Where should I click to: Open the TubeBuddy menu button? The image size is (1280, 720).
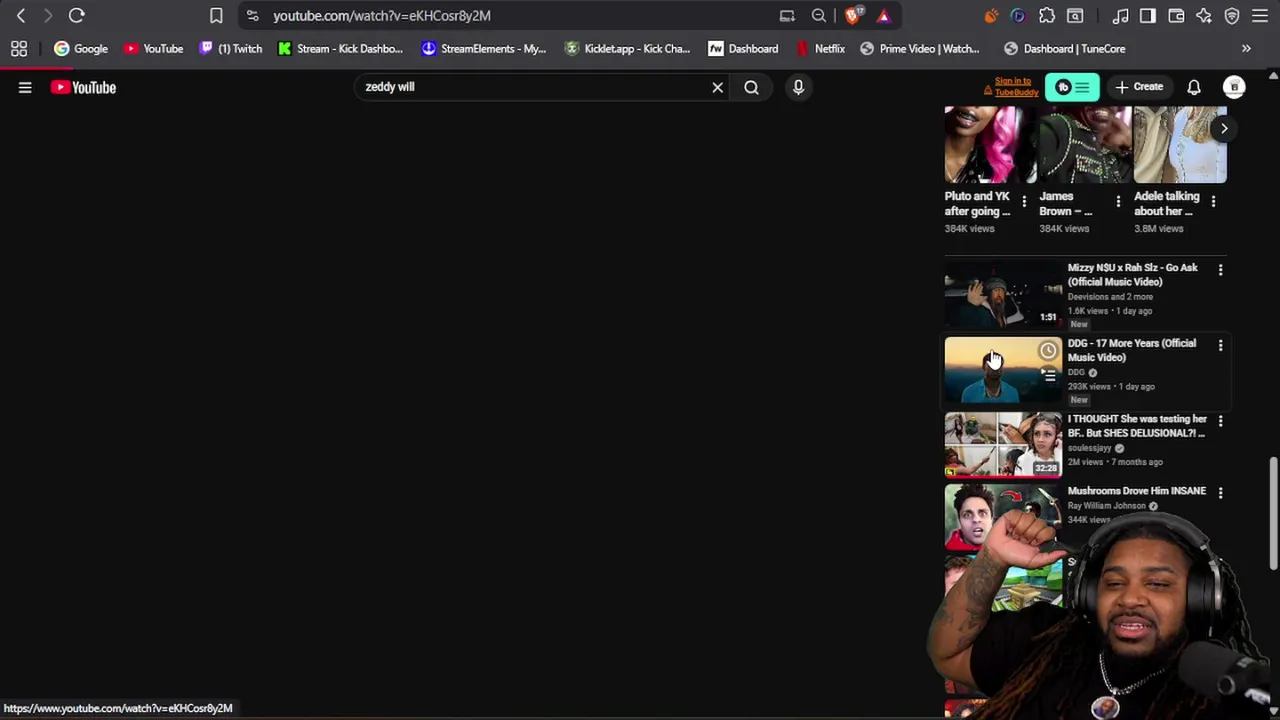click(x=1072, y=87)
